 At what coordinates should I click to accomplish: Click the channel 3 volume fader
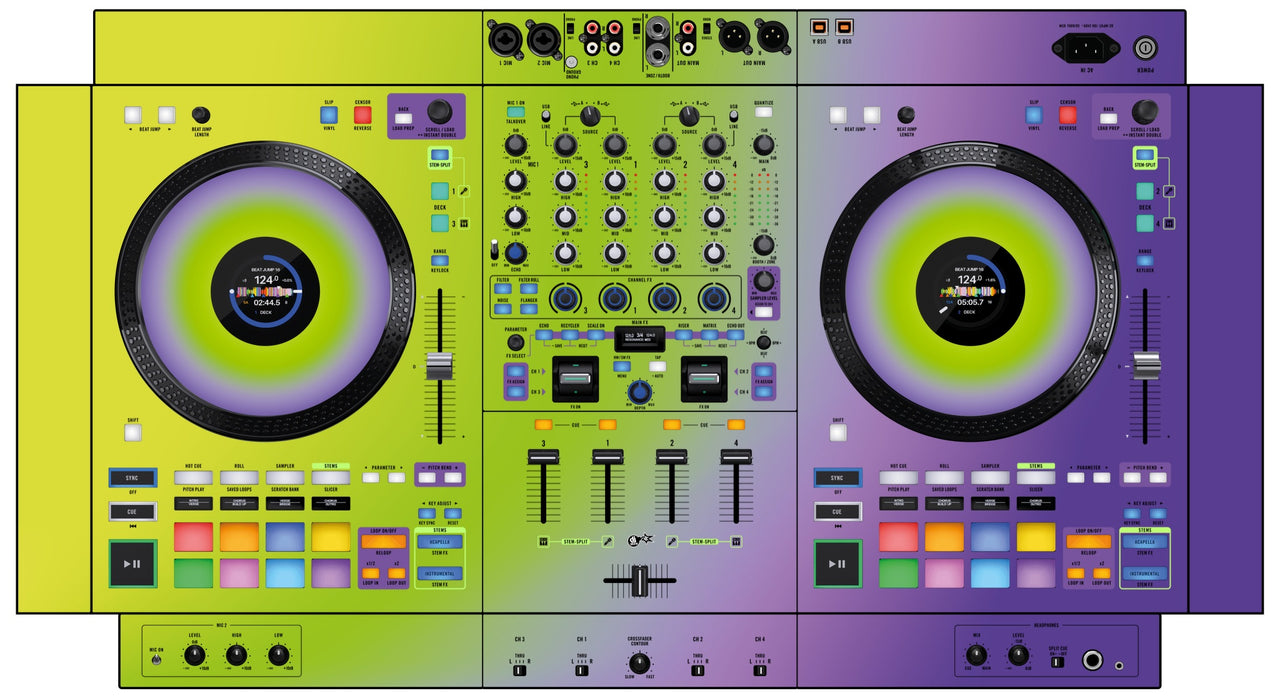(542, 457)
